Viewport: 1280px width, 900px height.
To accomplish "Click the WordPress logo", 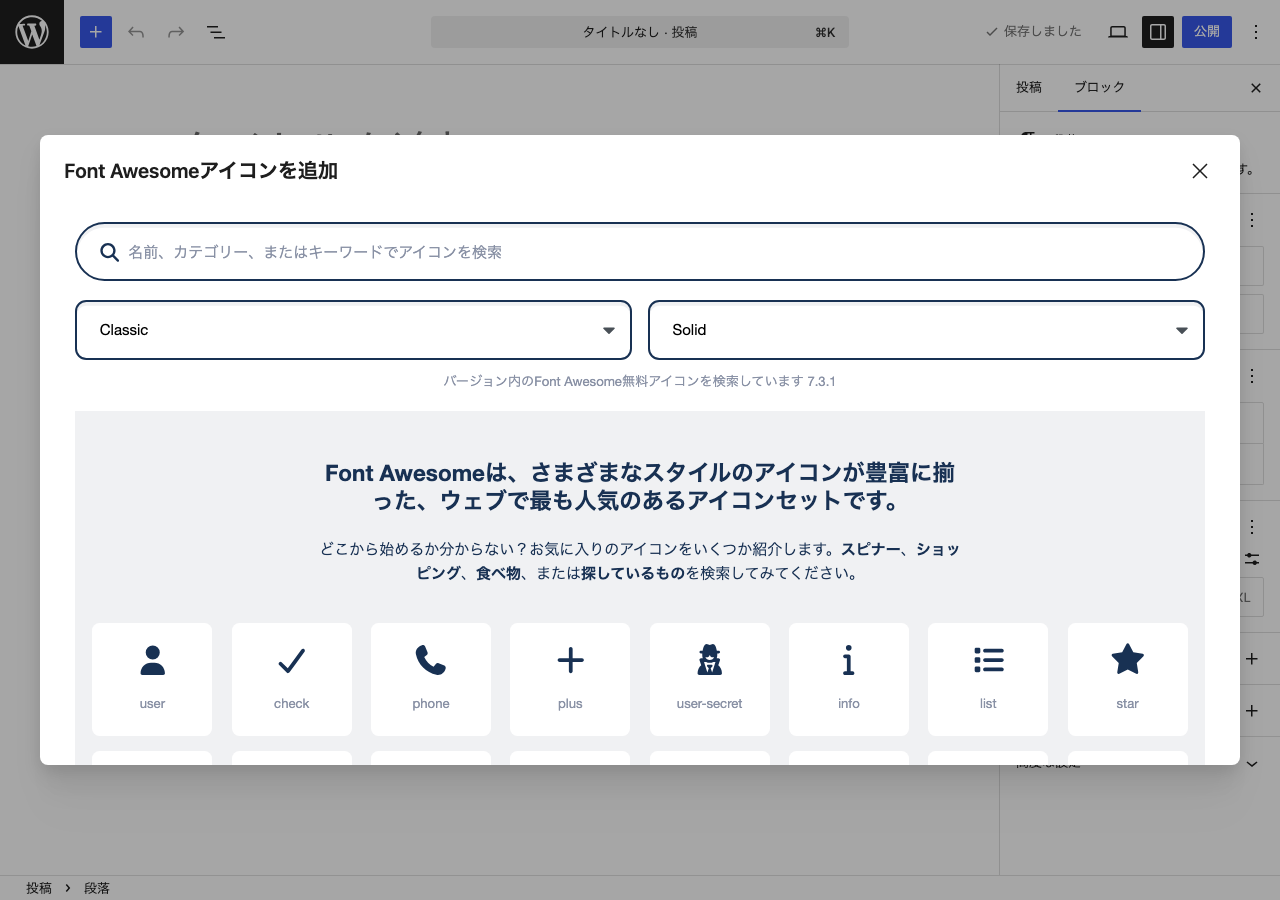I will click(x=32, y=32).
